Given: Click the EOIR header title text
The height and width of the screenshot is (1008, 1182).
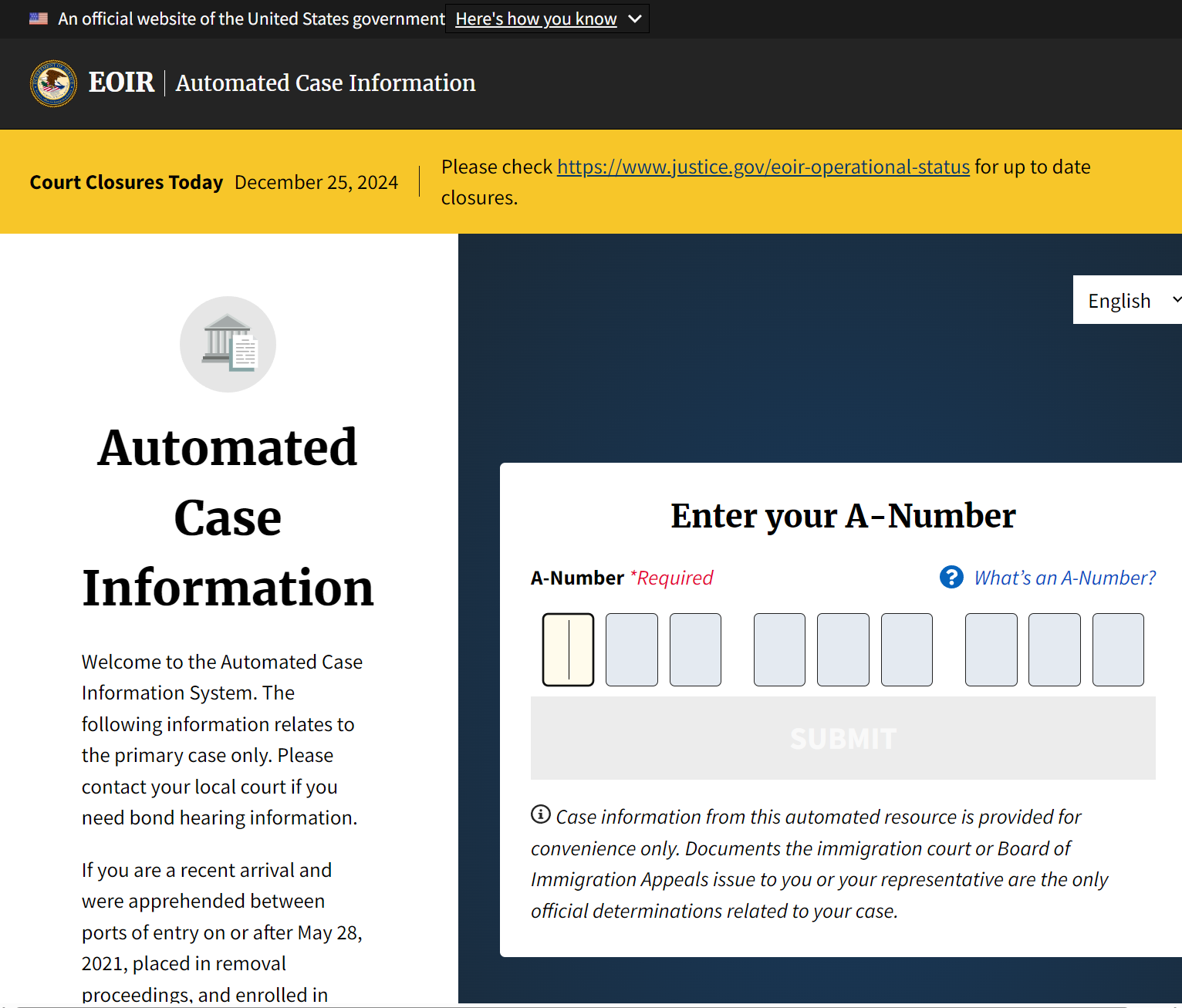Looking at the screenshot, I should click(121, 83).
